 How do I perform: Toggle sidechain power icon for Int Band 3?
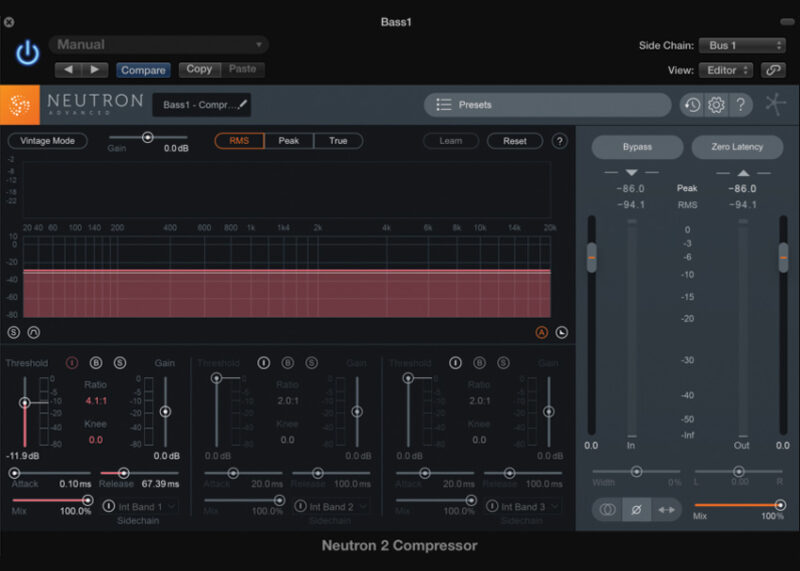click(x=492, y=506)
